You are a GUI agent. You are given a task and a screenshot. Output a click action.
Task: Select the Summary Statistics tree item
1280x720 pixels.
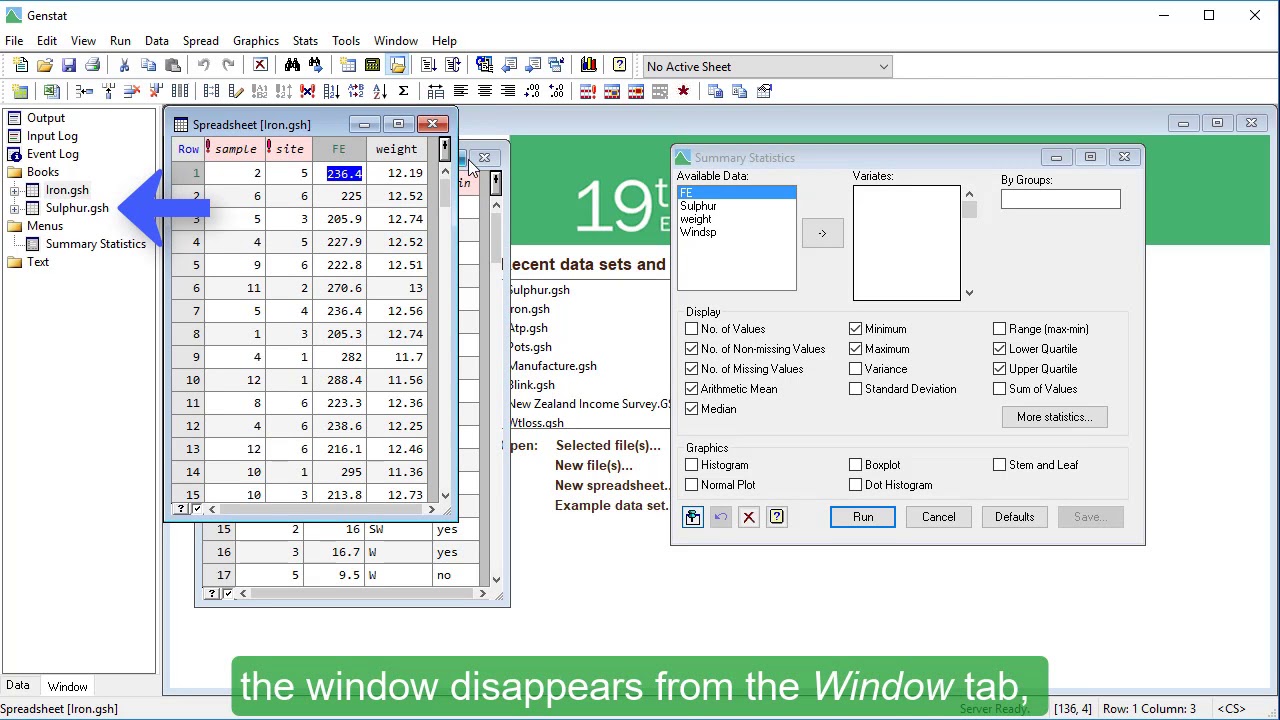point(95,244)
